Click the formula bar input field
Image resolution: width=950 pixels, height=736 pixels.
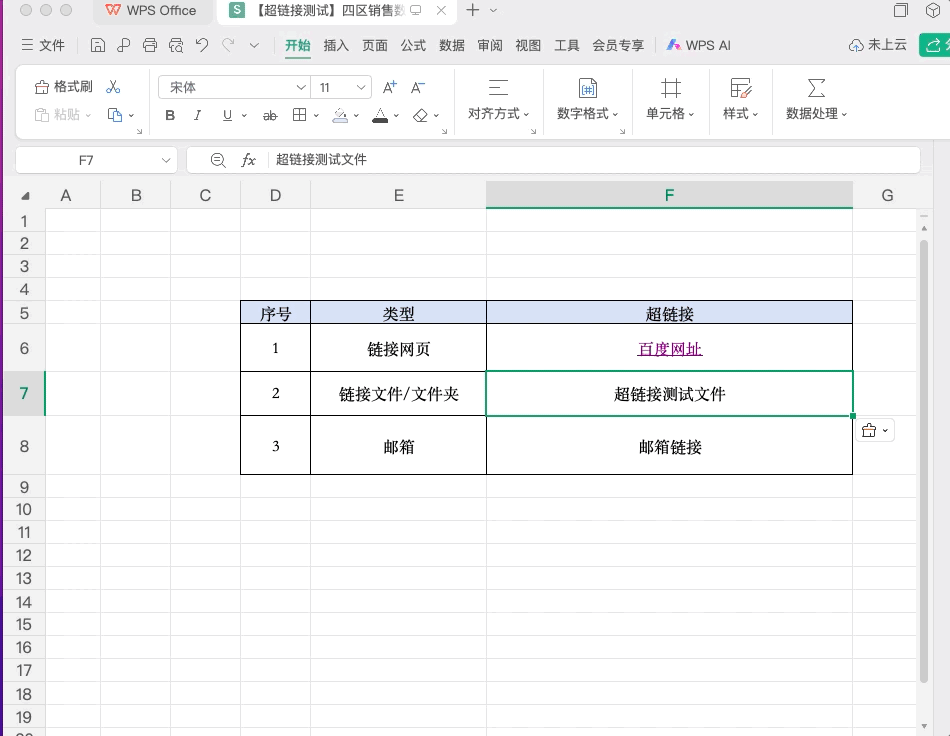point(594,160)
